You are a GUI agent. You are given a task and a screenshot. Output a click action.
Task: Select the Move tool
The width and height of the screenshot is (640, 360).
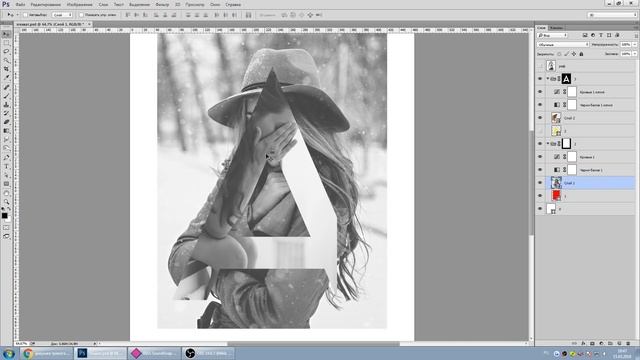(6, 34)
